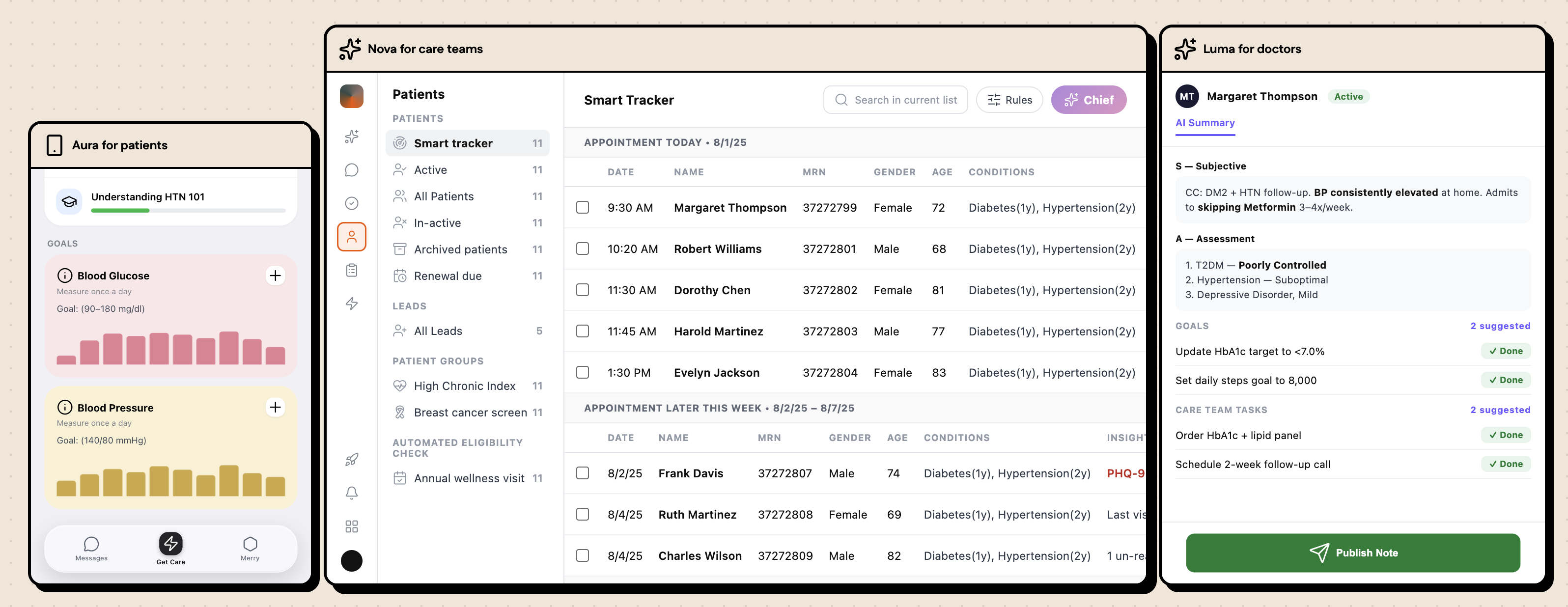Viewport: 1568px width, 607px height.
Task: Open Annual wellness visit check
Action: tap(468, 478)
